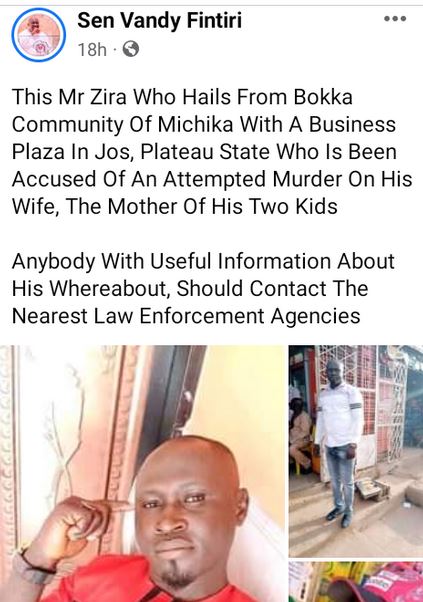Open the partially visible bottom-right photo

pyautogui.click(x=356, y=582)
